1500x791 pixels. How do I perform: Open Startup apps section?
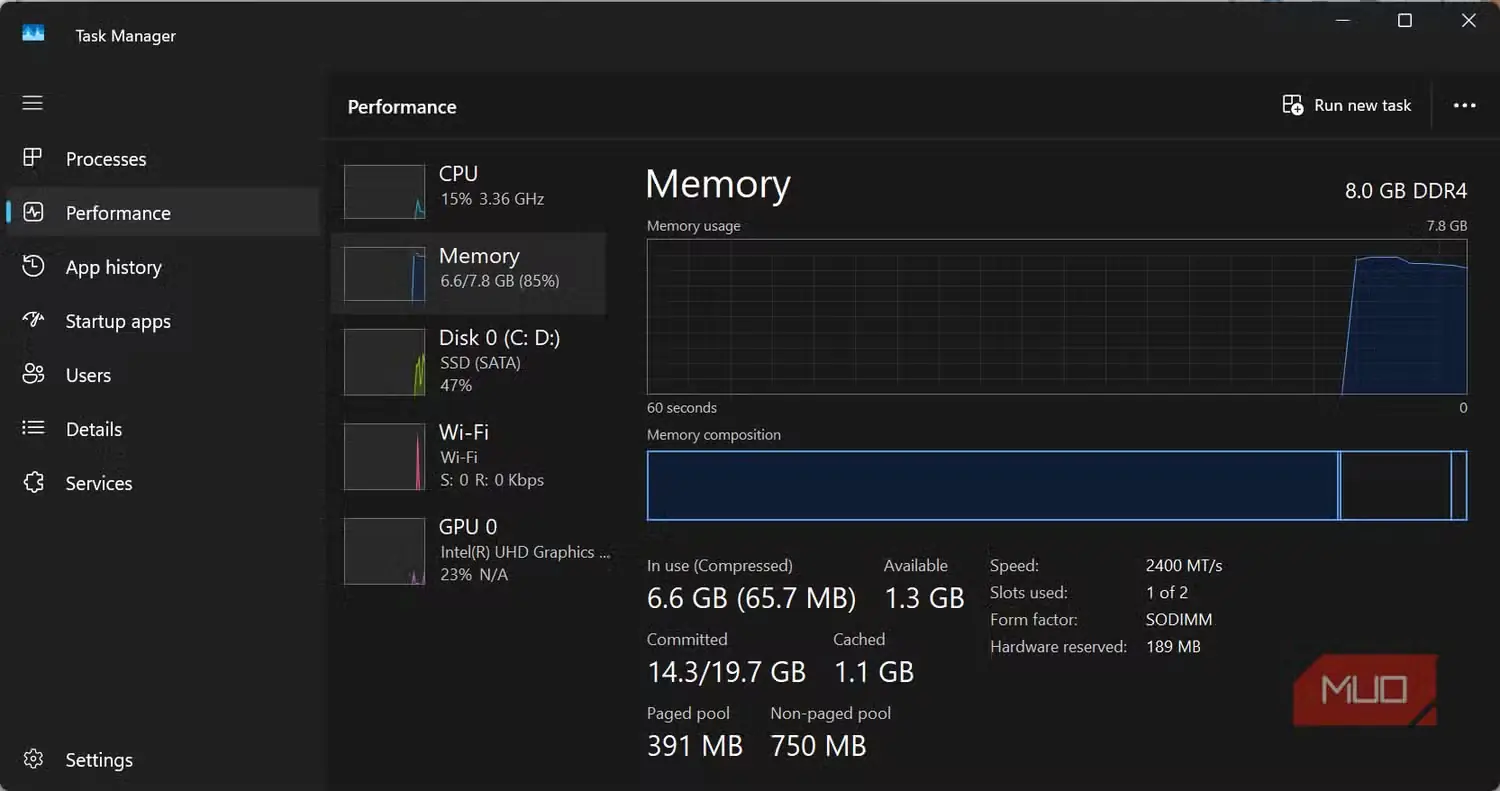pos(118,321)
